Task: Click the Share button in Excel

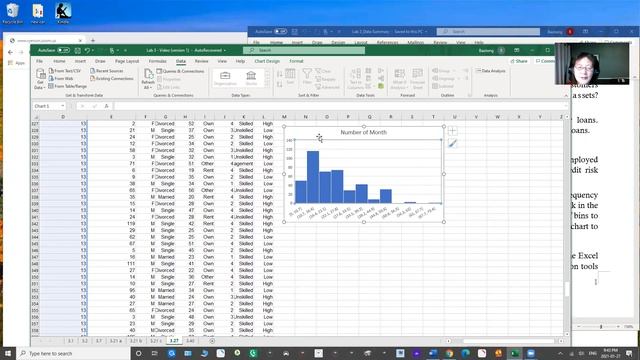Action: tap(519, 61)
